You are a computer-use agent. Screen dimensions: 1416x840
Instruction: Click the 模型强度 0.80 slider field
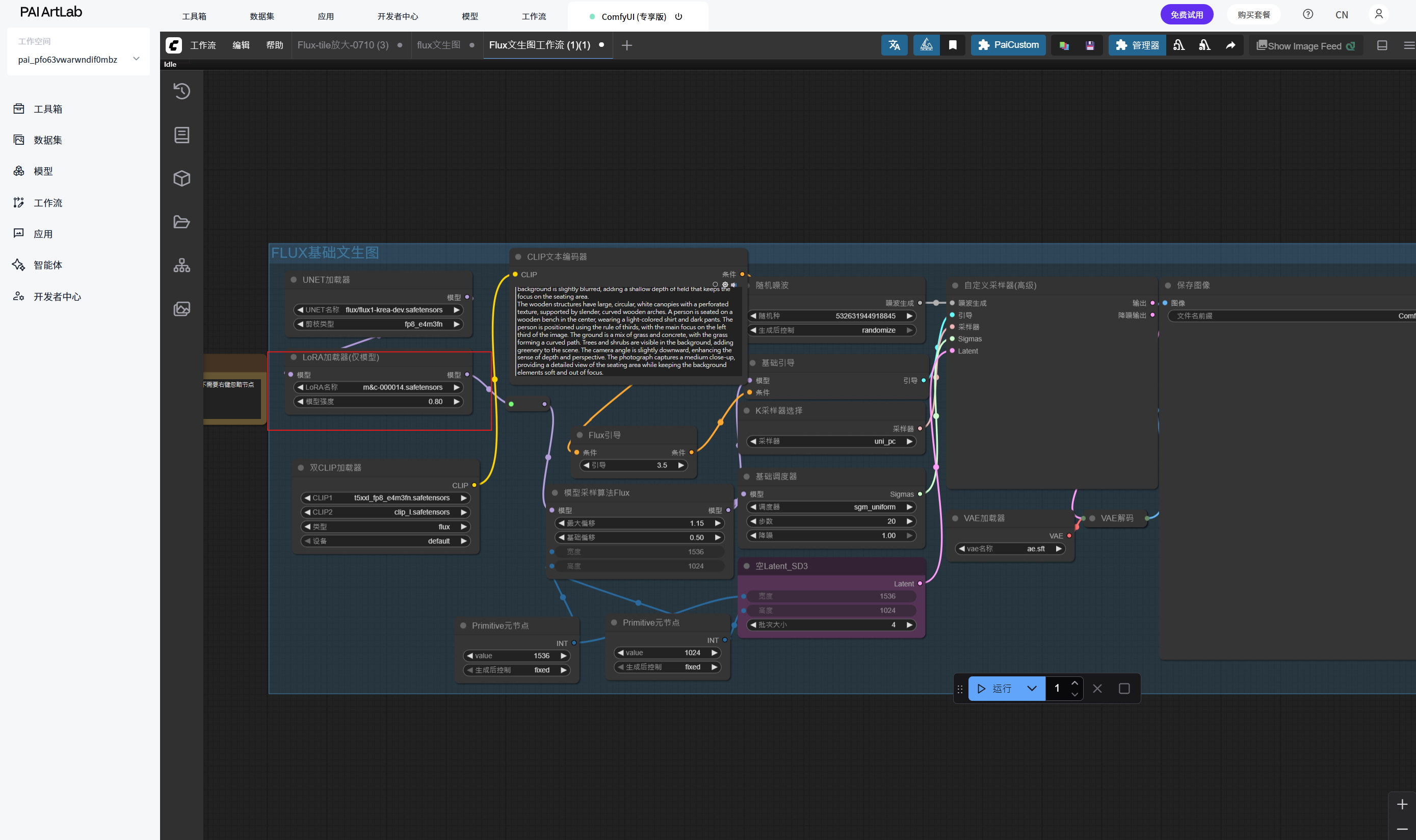click(x=378, y=401)
